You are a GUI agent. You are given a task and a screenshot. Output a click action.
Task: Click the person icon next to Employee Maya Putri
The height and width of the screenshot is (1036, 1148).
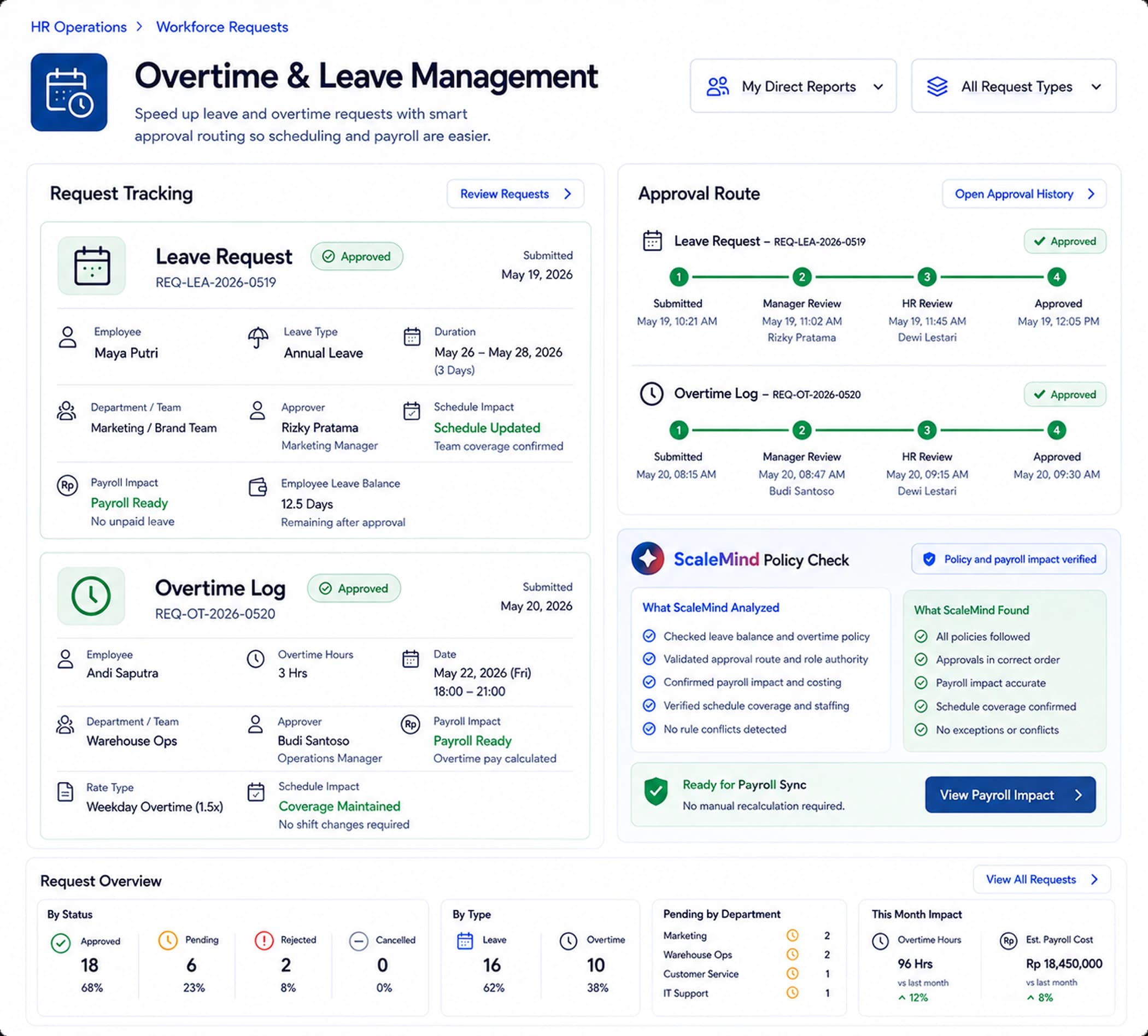click(68, 338)
